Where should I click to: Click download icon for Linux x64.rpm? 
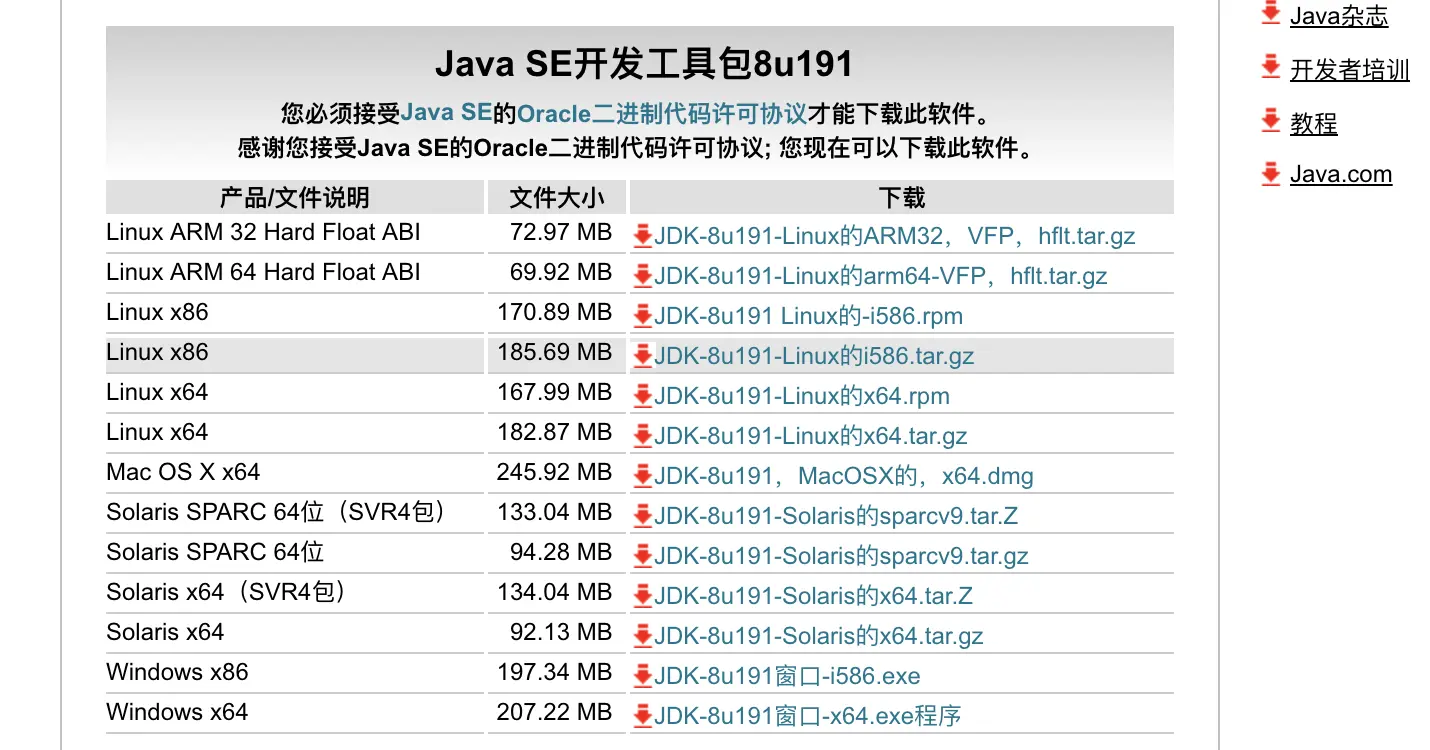click(x=643, y=397)
